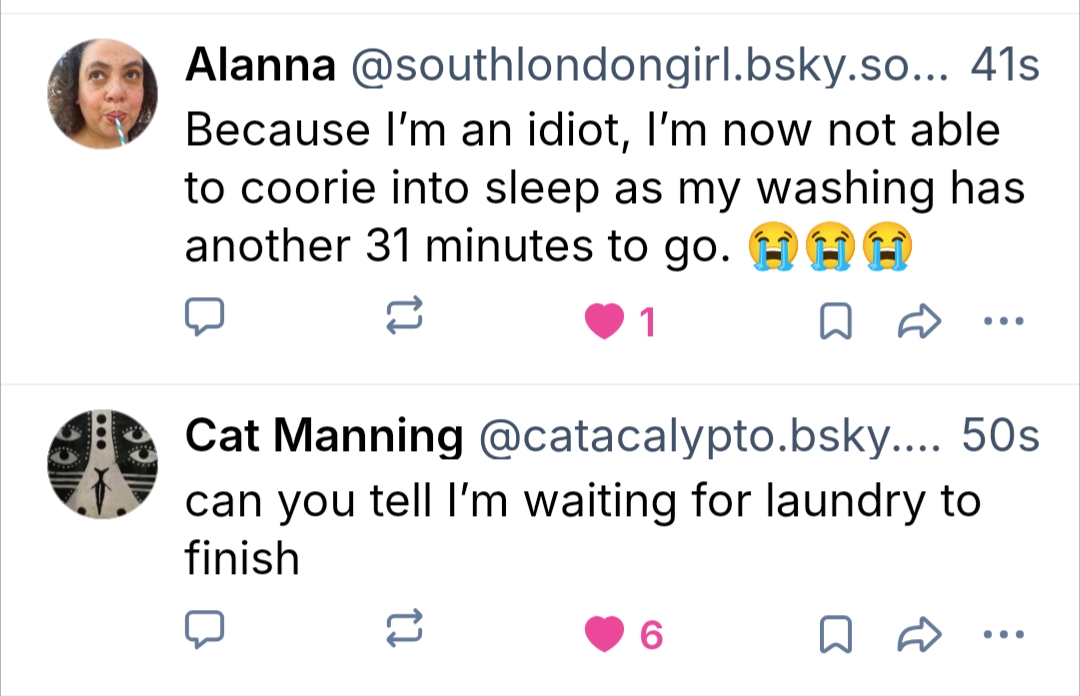The height and width of the screenshot is (696, 1080).
Task: Open more options on Cat Manning's post
Action: (x=1003, y=633)
